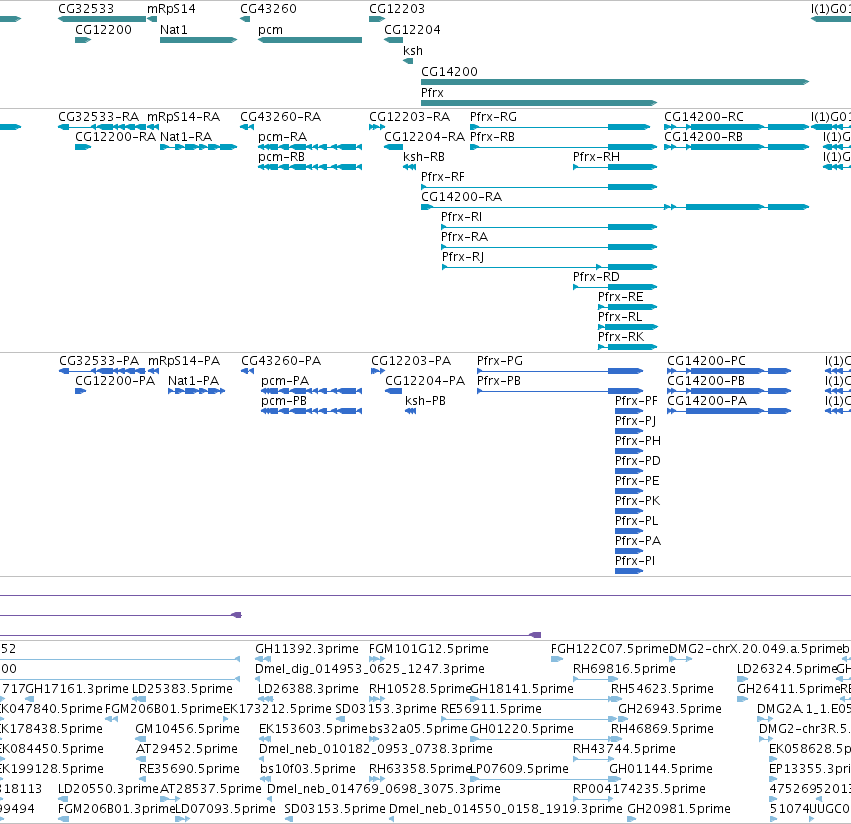Viewport: 851px width, 824px height.
Task: Click the CG14200-PA protein label
Action: pos(707,401)
